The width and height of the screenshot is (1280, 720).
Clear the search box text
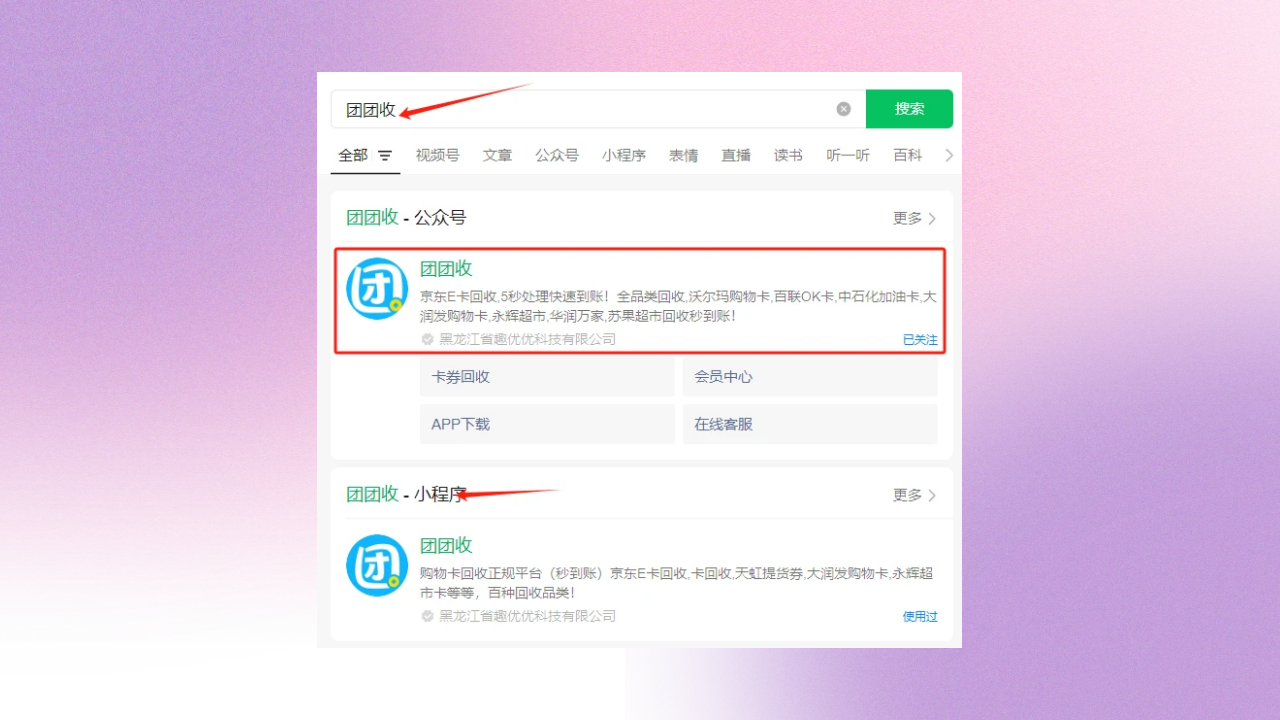[844, 109]
